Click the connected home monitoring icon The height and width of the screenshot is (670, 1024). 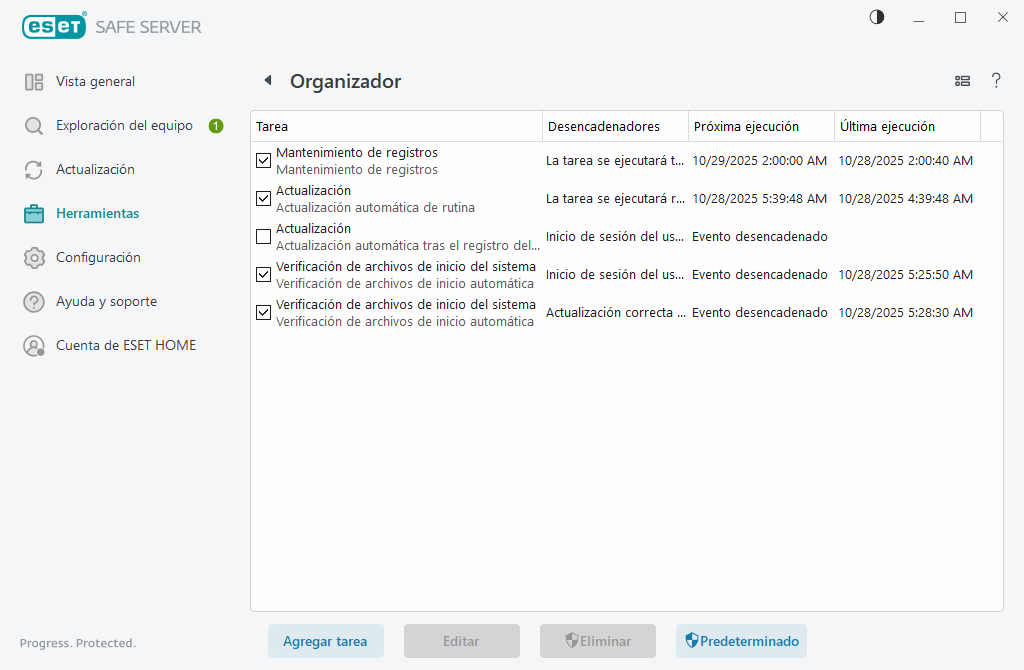(x=962, y=81)
